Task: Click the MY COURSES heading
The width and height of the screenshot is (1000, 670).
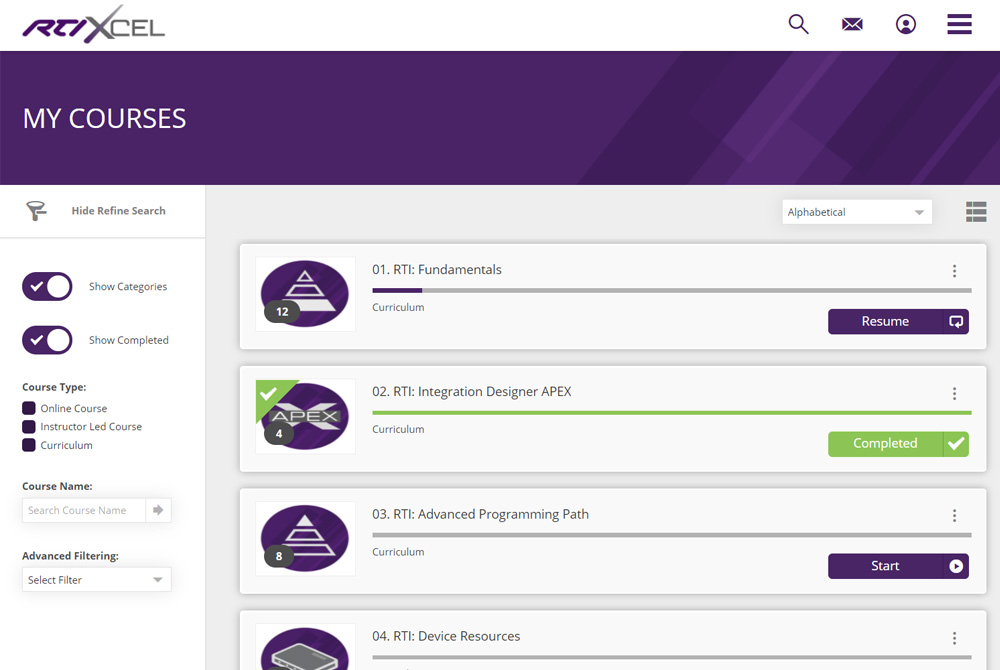Action: (x=104, y=119)
